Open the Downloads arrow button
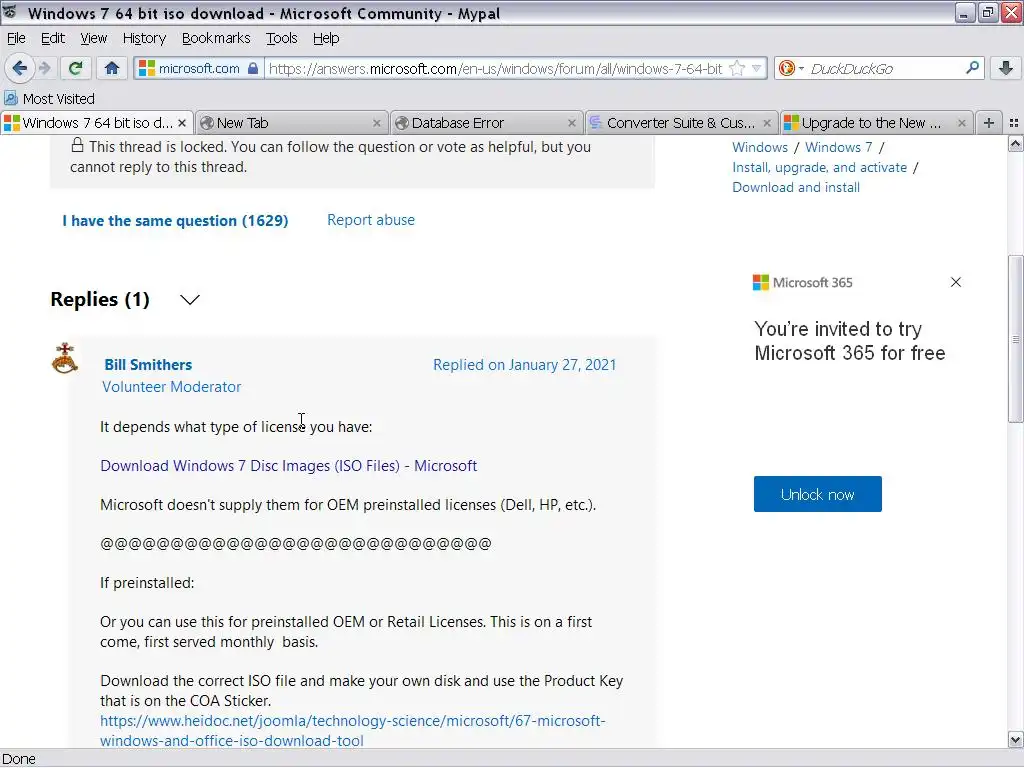This screenshot has height=768, width=1024. point(1006,68)
